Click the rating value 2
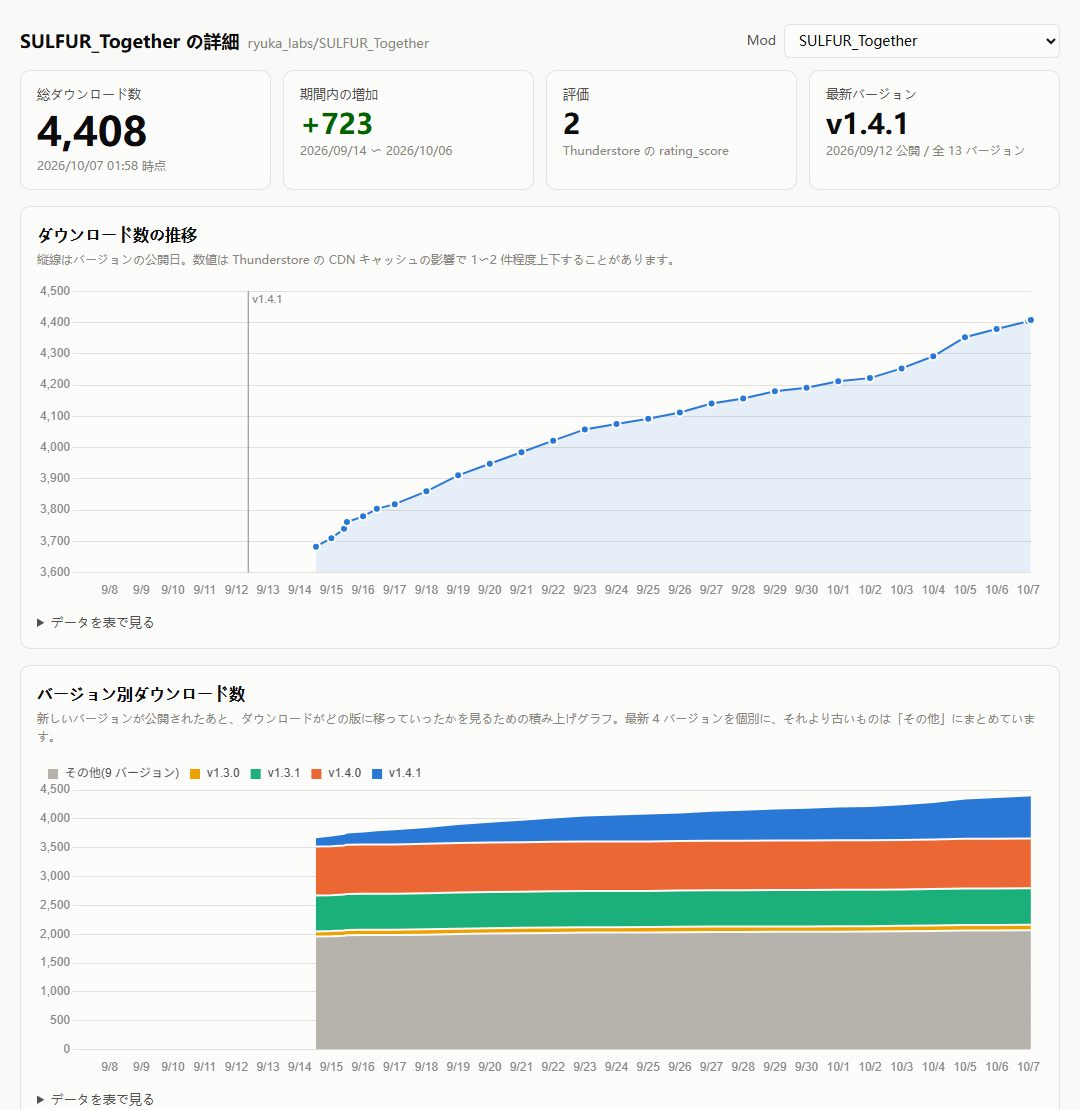This screenshot has height=1110, width=1080. coord(571,124)
